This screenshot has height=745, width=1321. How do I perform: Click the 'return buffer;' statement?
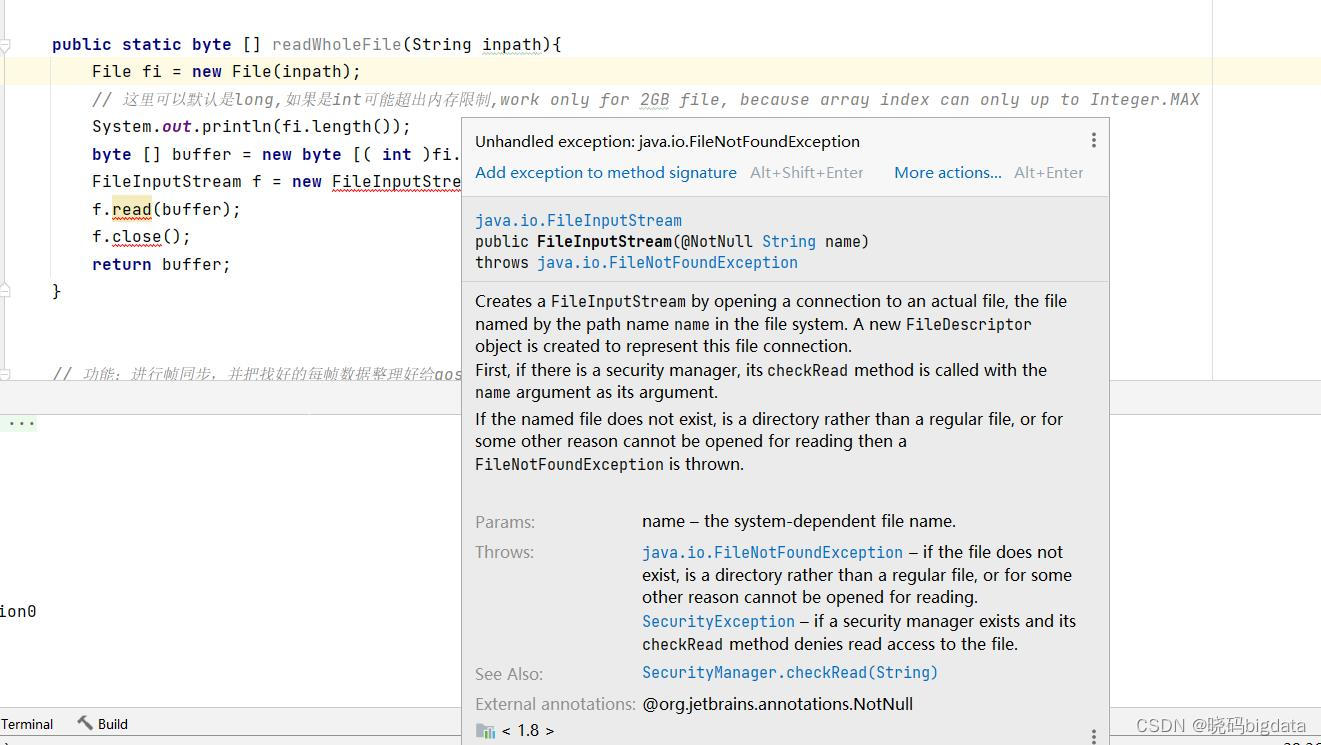[x=161, y=264]
